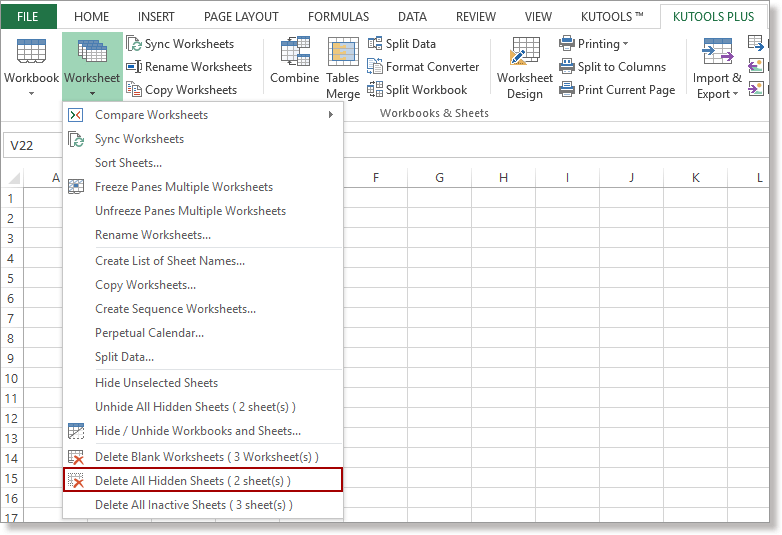Select row 5 header
The image size is (782, 535).
click(11, 279)
